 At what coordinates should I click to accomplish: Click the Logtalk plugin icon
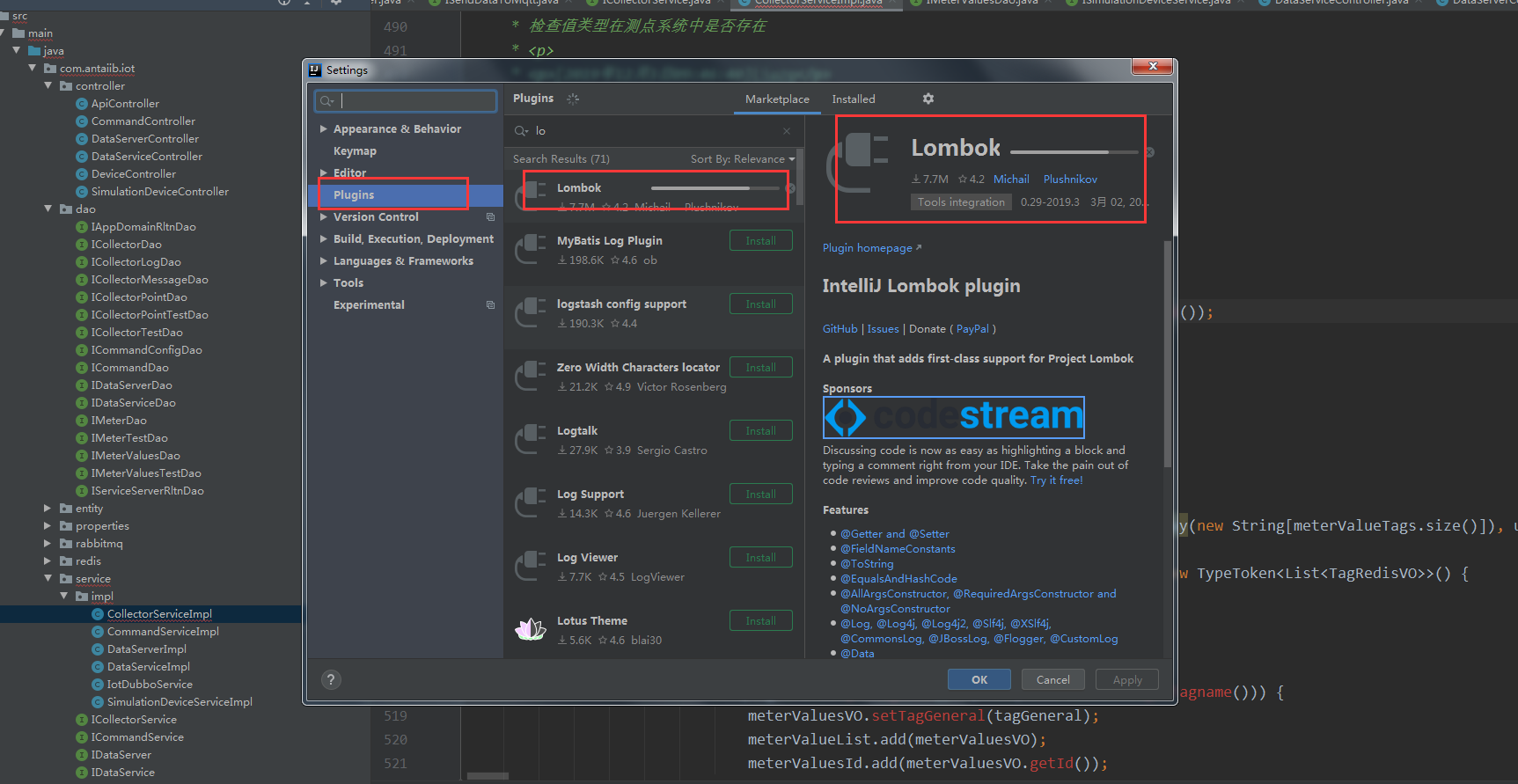click(531, 439)
